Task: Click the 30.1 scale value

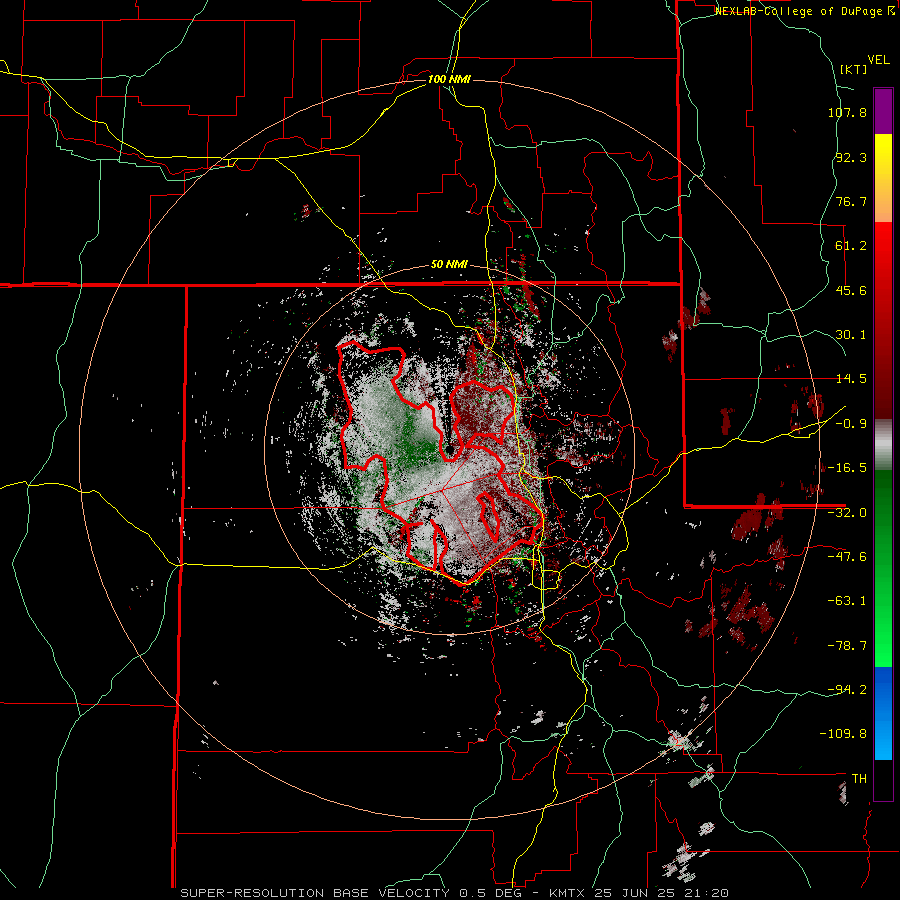Action: click(851, 335)
